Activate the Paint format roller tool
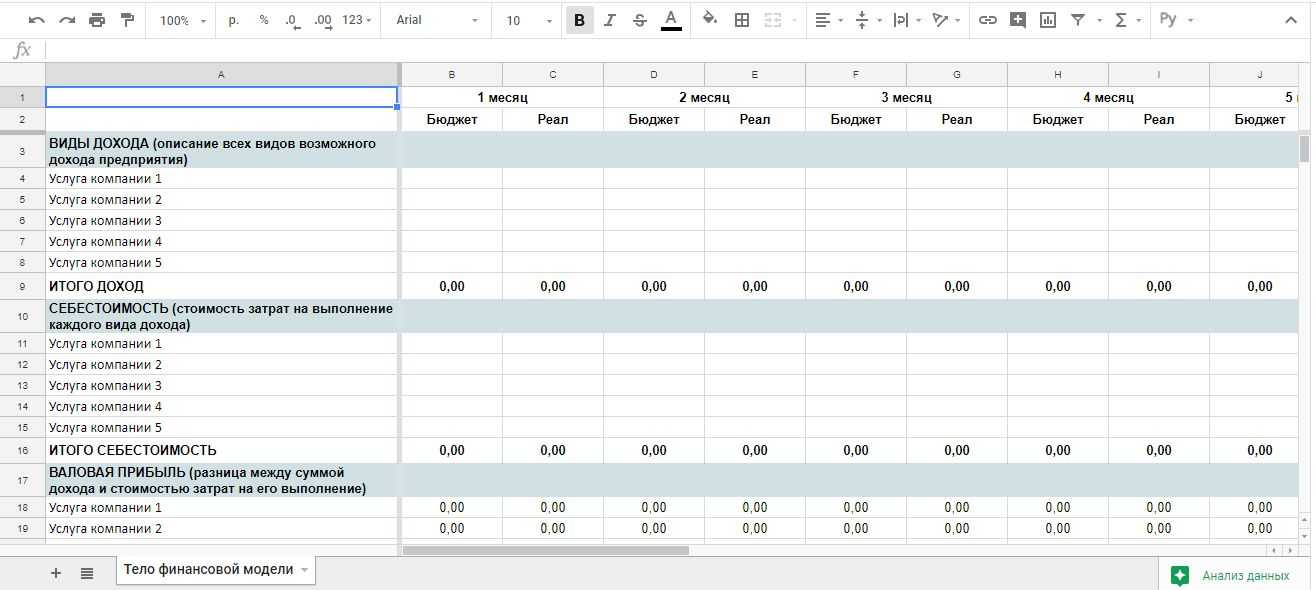The width and height of the screenshot is (1316, 590). click(x=127, y=20)
